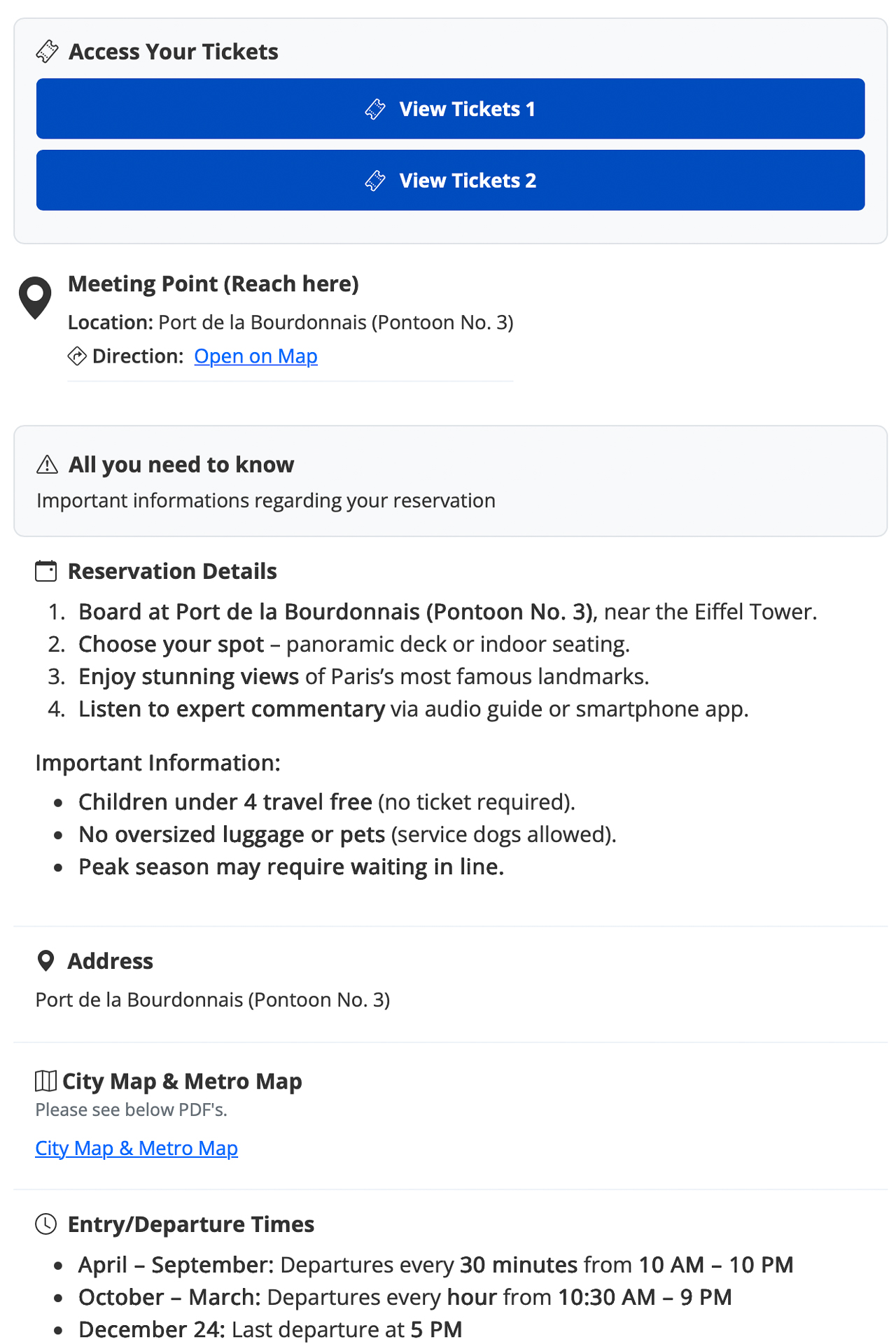This screenshot has height=1344, width=896.
Task: Open the meeting point on the map
Action: point(256,356)
